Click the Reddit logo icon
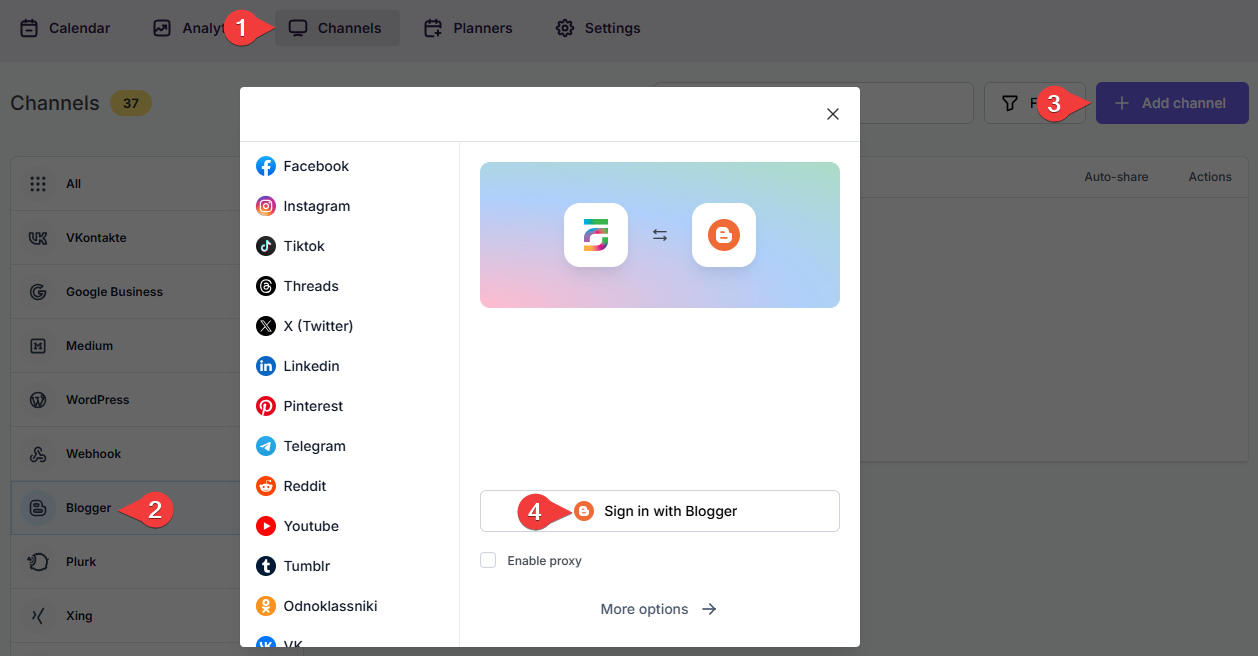 click(266, 486)
